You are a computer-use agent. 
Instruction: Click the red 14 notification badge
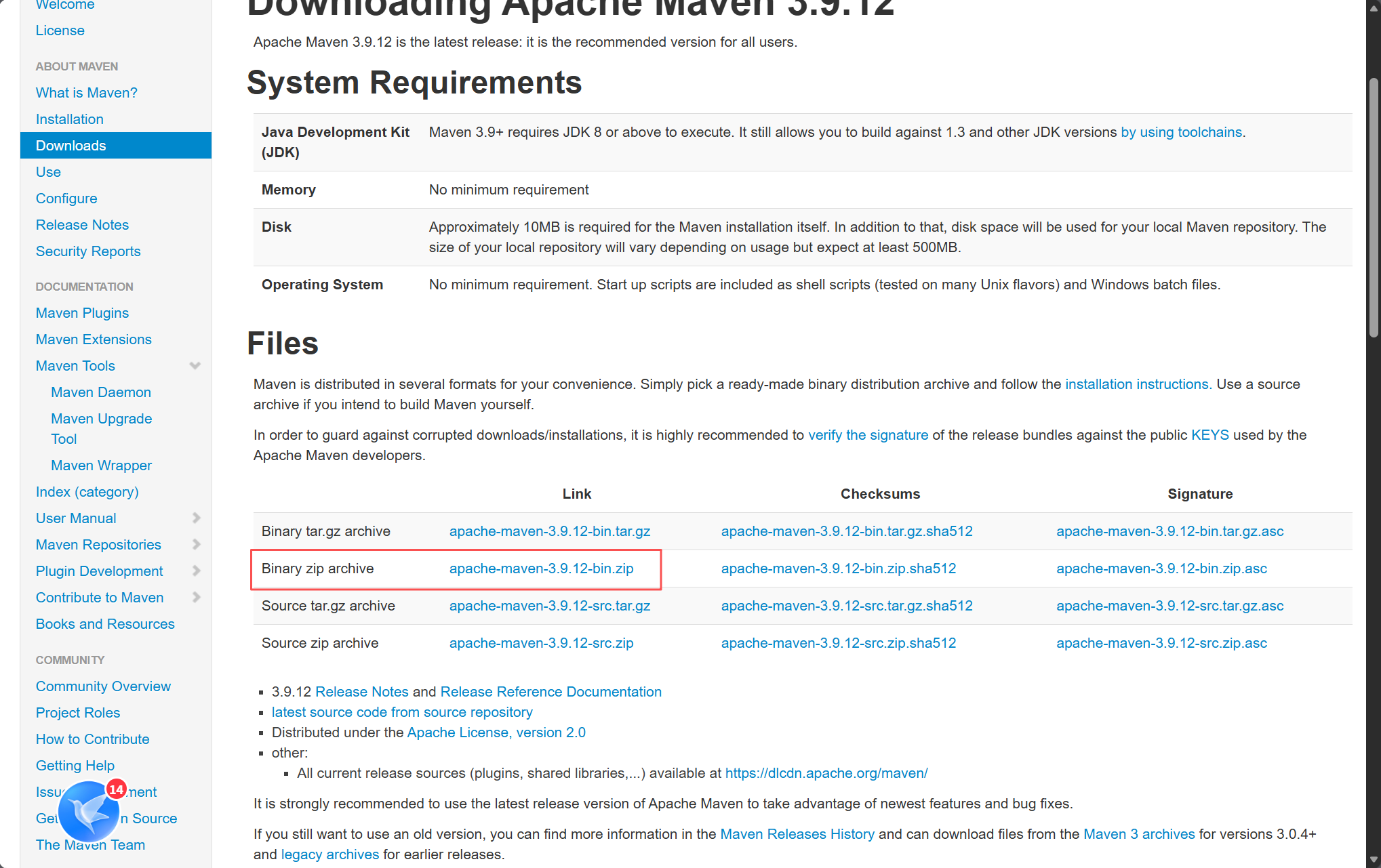tap(116, 789)
